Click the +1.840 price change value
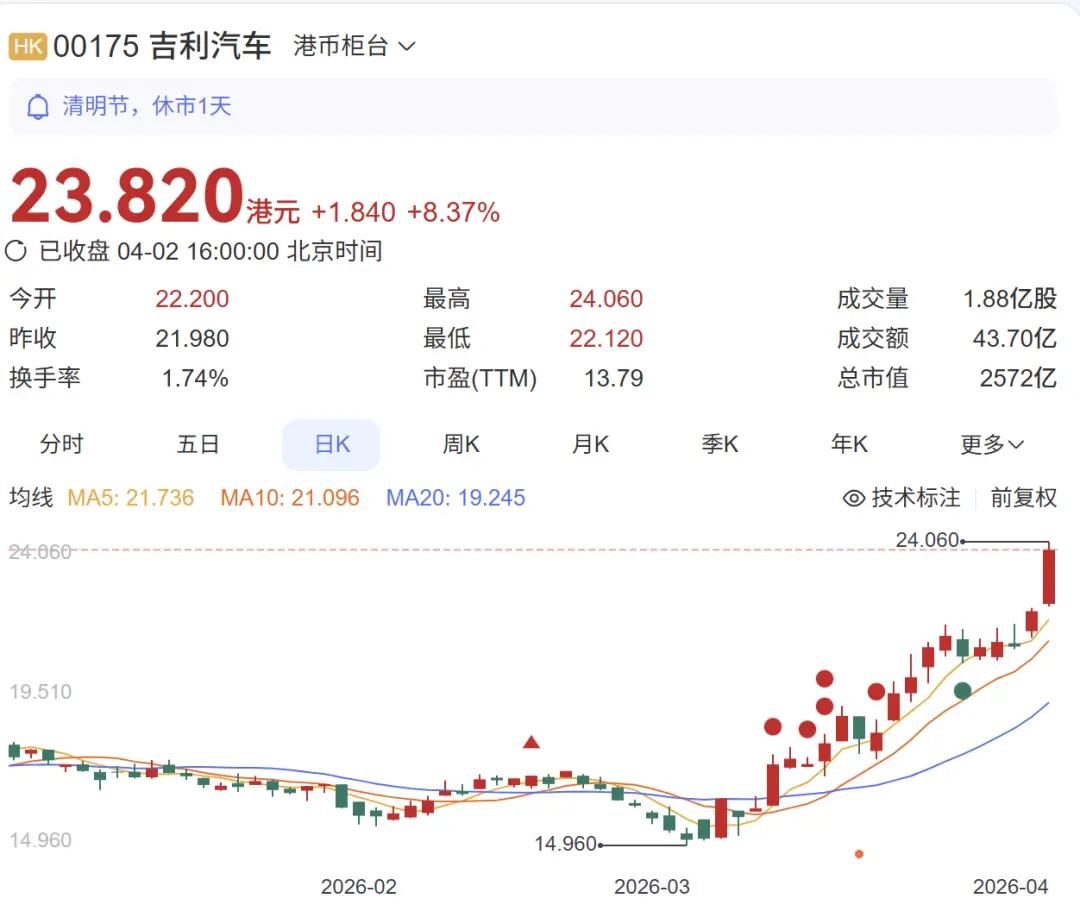The width and height of the screenshot is (1080, 911). [x=353, y=212]
